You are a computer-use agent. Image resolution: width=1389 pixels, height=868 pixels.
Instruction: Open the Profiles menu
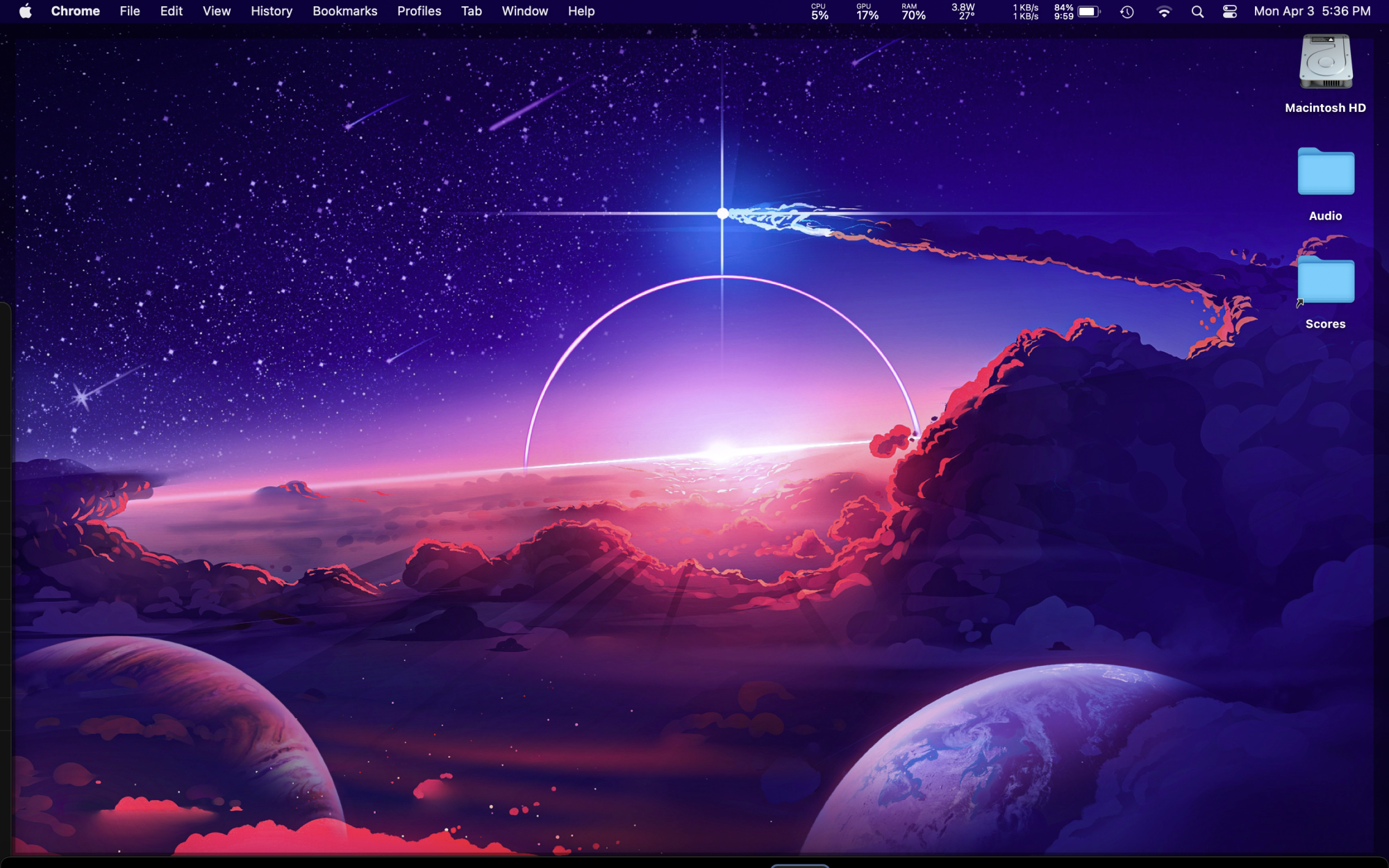(x=419, y=11)
